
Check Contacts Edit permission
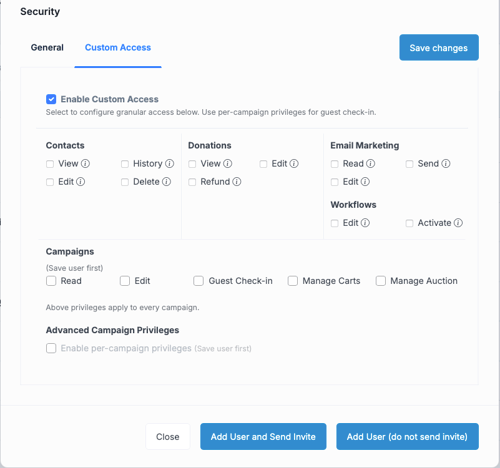pos(50,182)
